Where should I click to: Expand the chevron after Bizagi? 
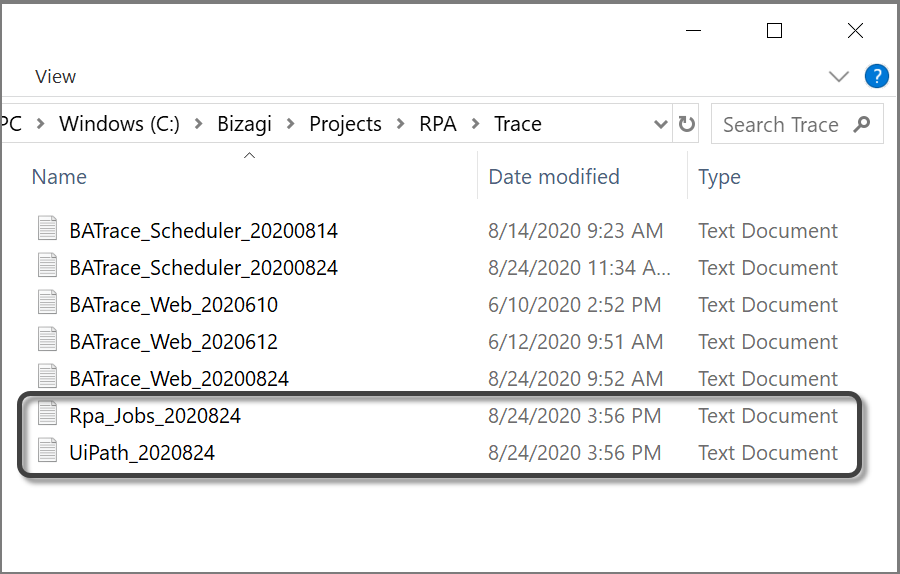point(290,124)
